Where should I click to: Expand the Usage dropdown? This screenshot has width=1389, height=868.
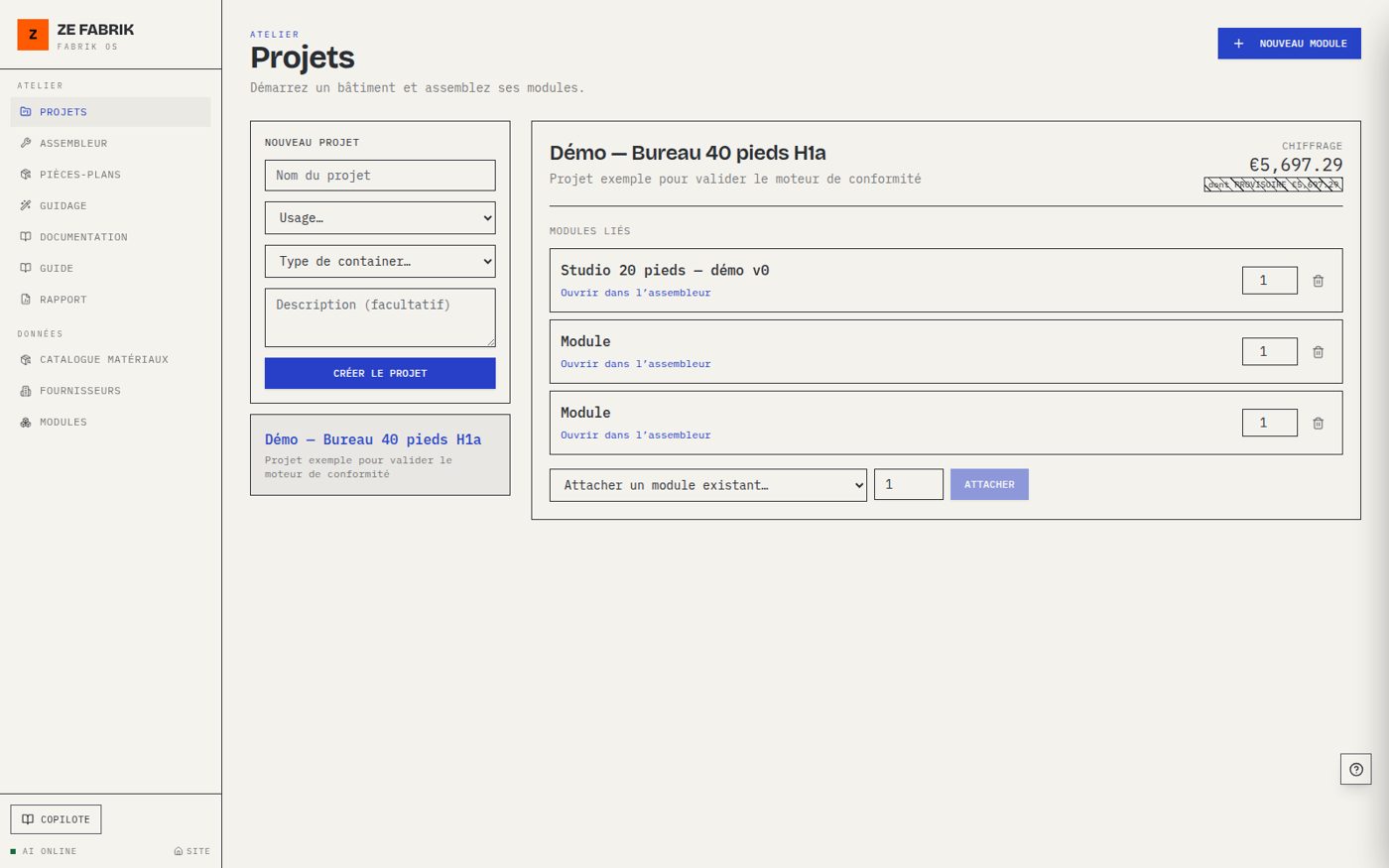click(380, 218)
